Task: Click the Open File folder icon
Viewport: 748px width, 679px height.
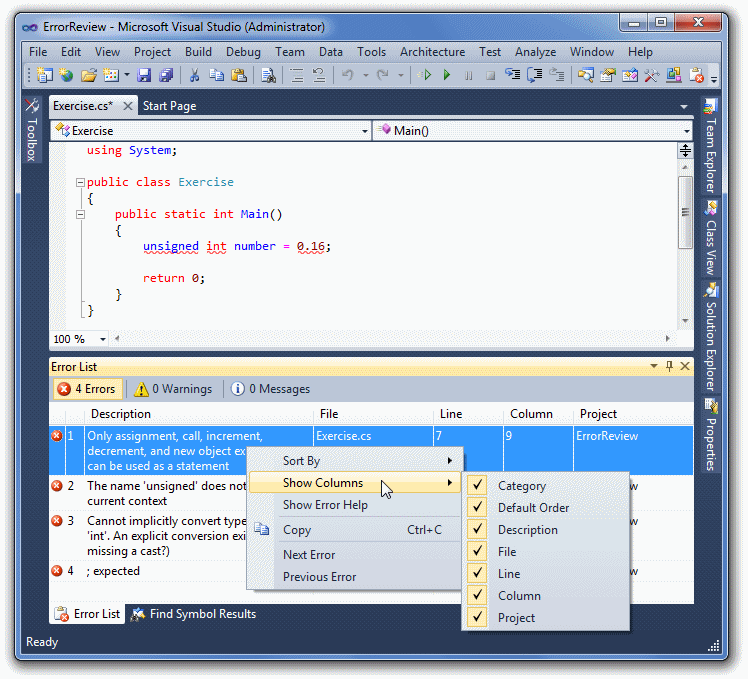Action: click(x=89, y=75)
